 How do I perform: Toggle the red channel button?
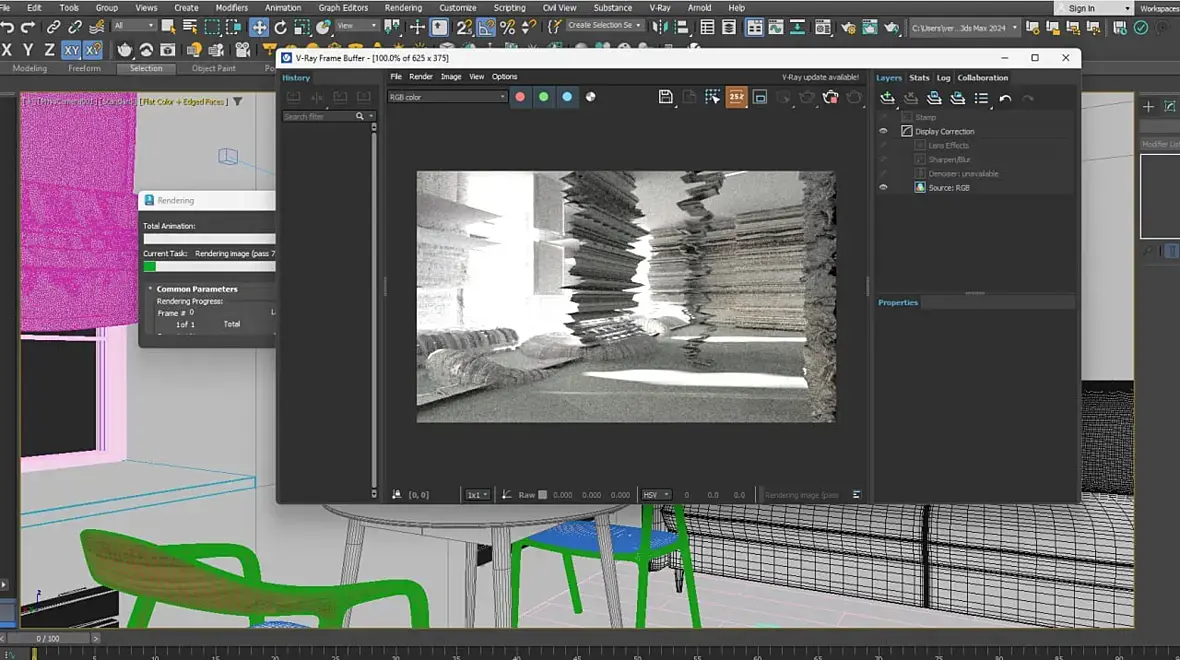point(520,97)
